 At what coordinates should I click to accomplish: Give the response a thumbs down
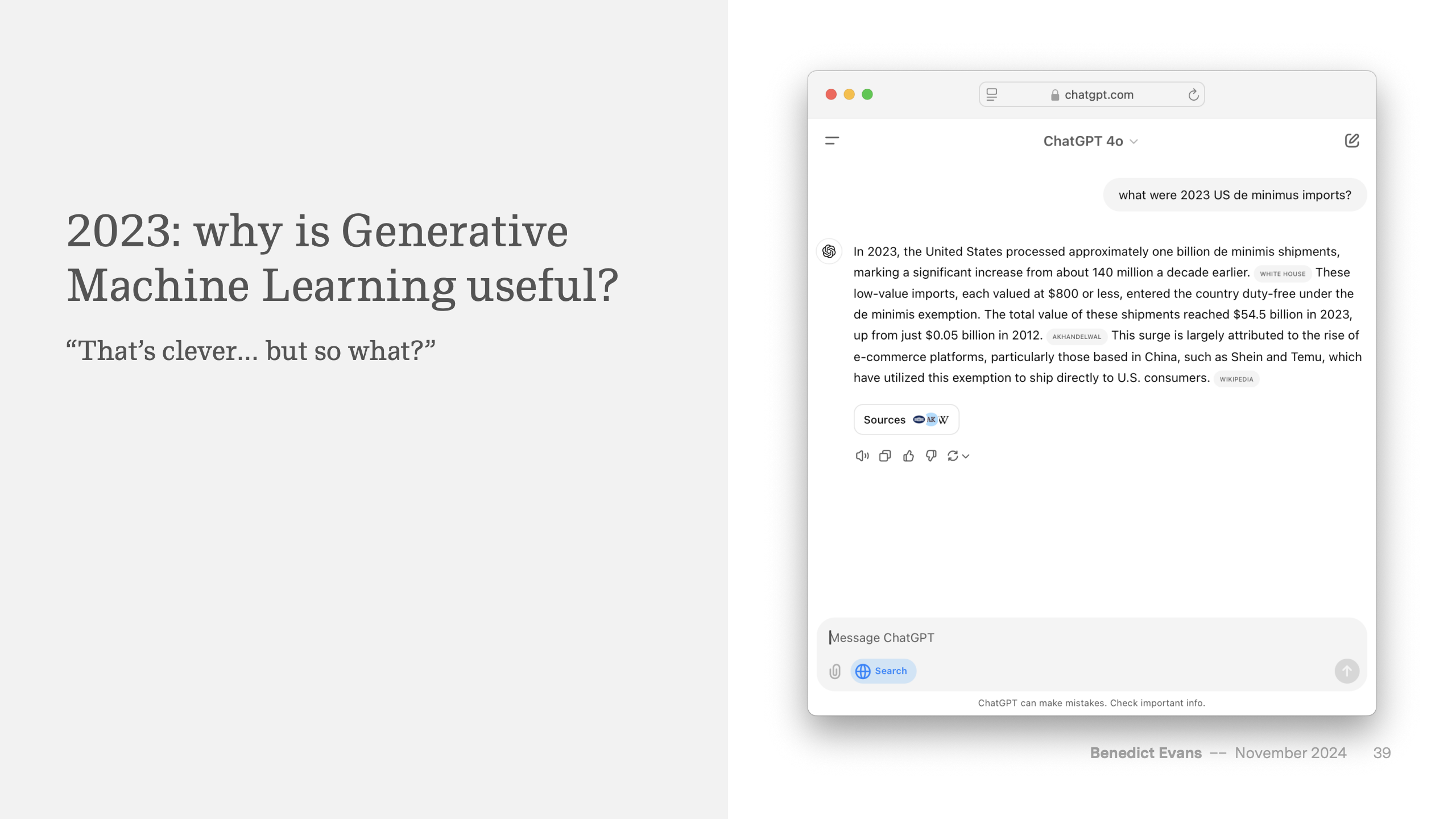click(x=930, y=456)
